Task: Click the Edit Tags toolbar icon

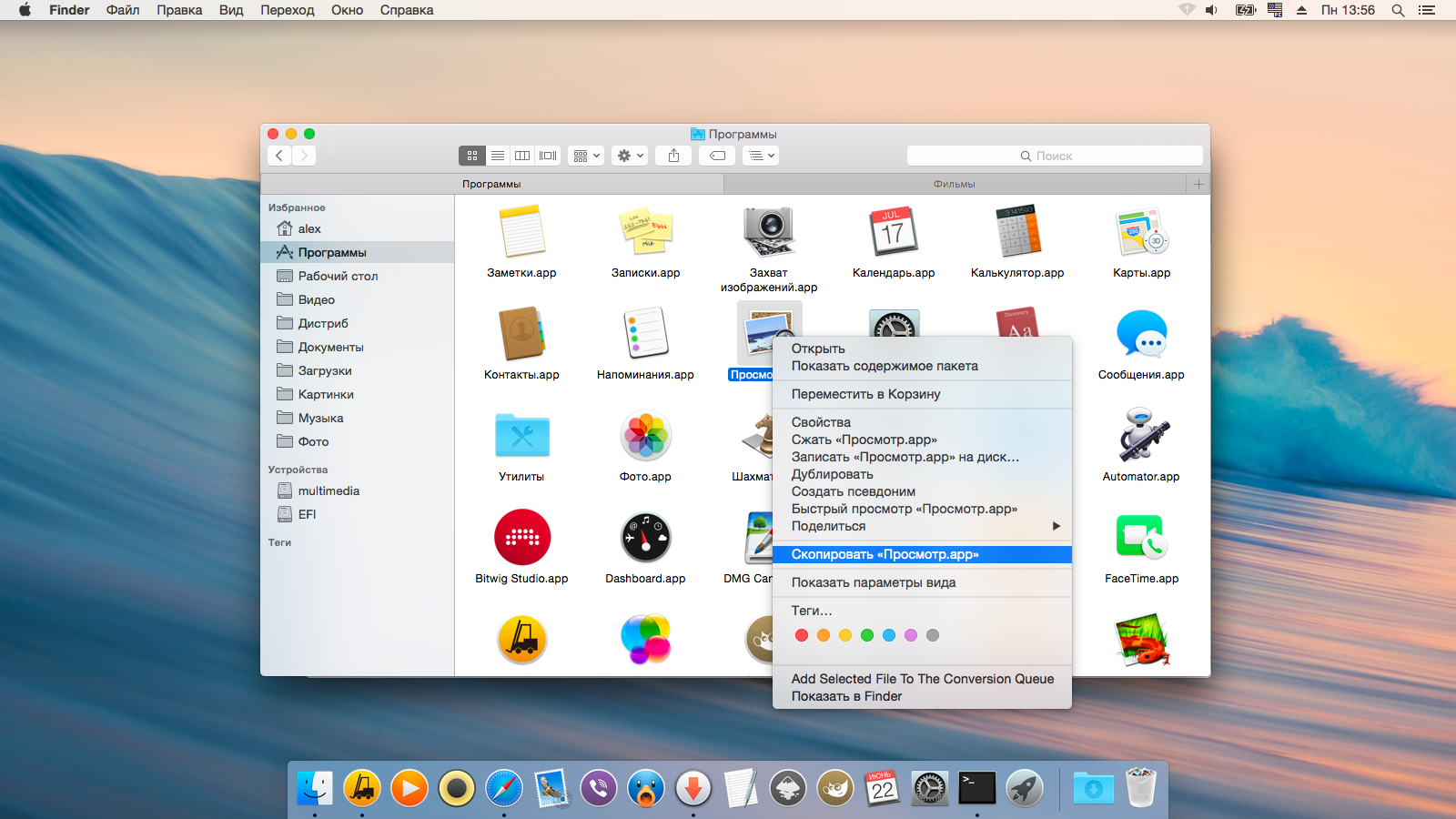Action: (x=717, y=156)
